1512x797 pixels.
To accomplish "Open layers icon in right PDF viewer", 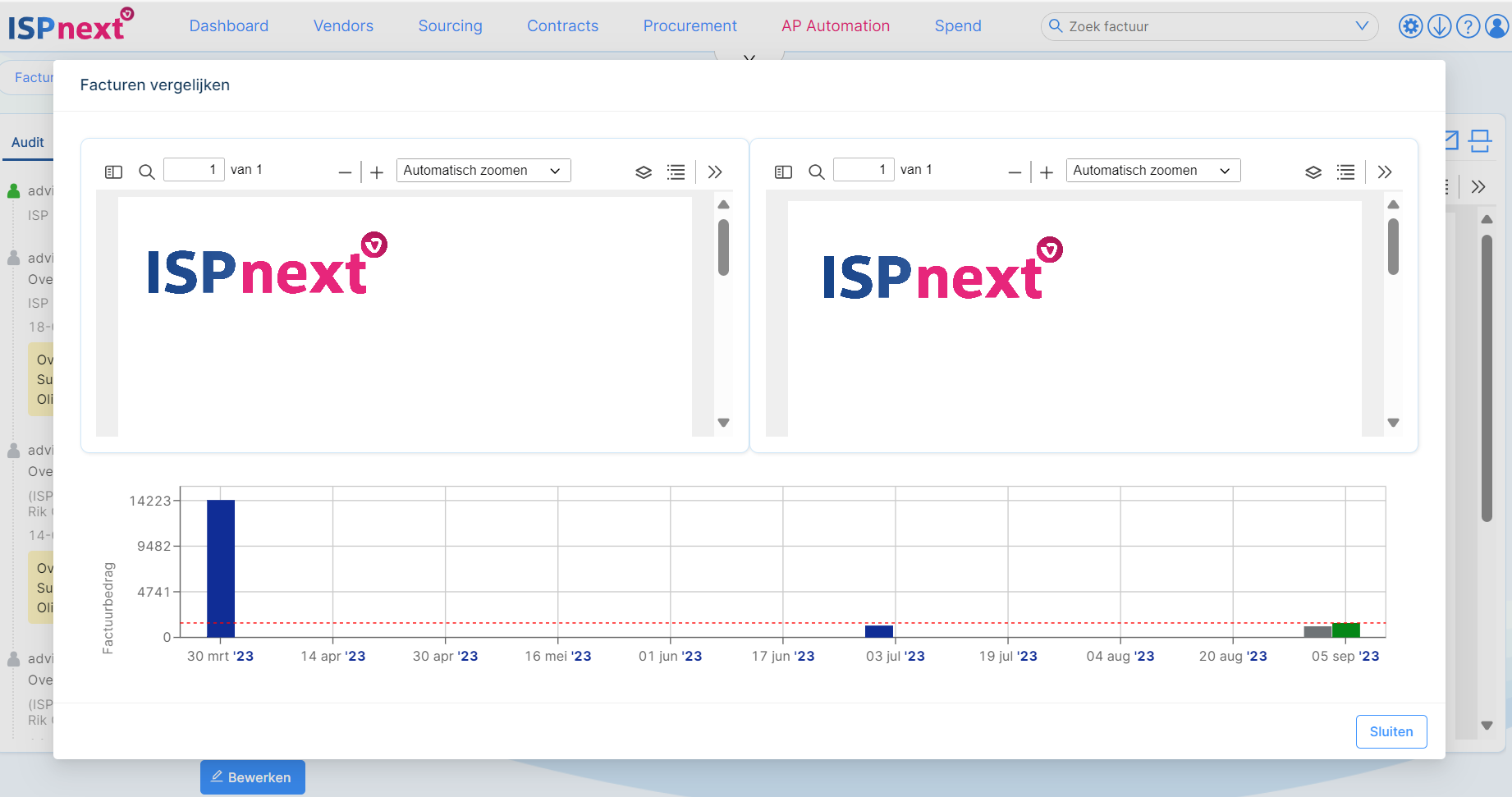I will click(1313, 172).
